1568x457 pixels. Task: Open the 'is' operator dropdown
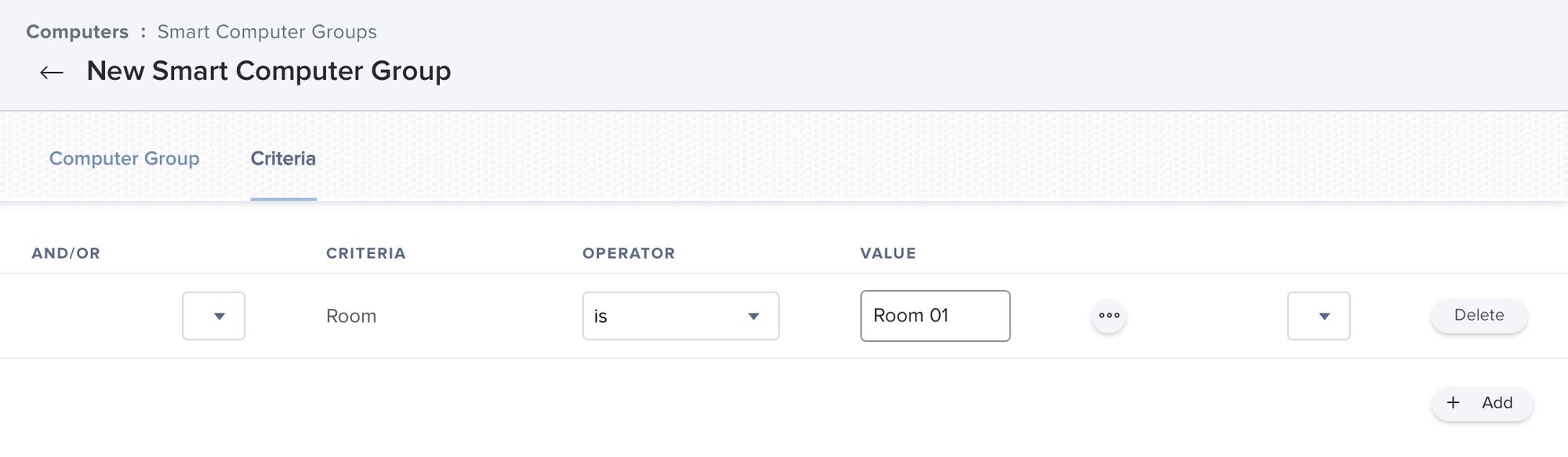[x=681, y=316]
